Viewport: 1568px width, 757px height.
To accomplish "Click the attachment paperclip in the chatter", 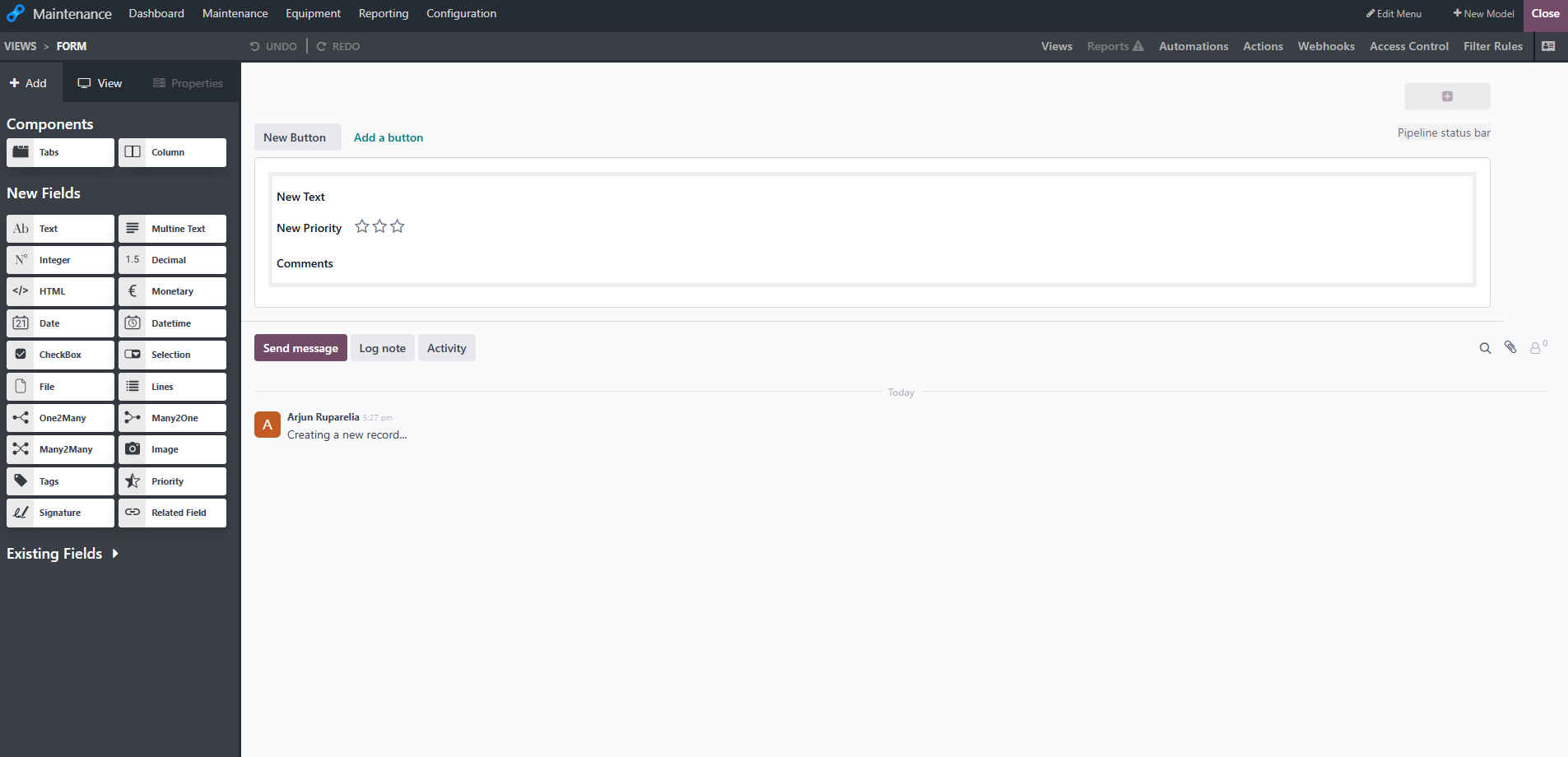I will (1511, 348).
